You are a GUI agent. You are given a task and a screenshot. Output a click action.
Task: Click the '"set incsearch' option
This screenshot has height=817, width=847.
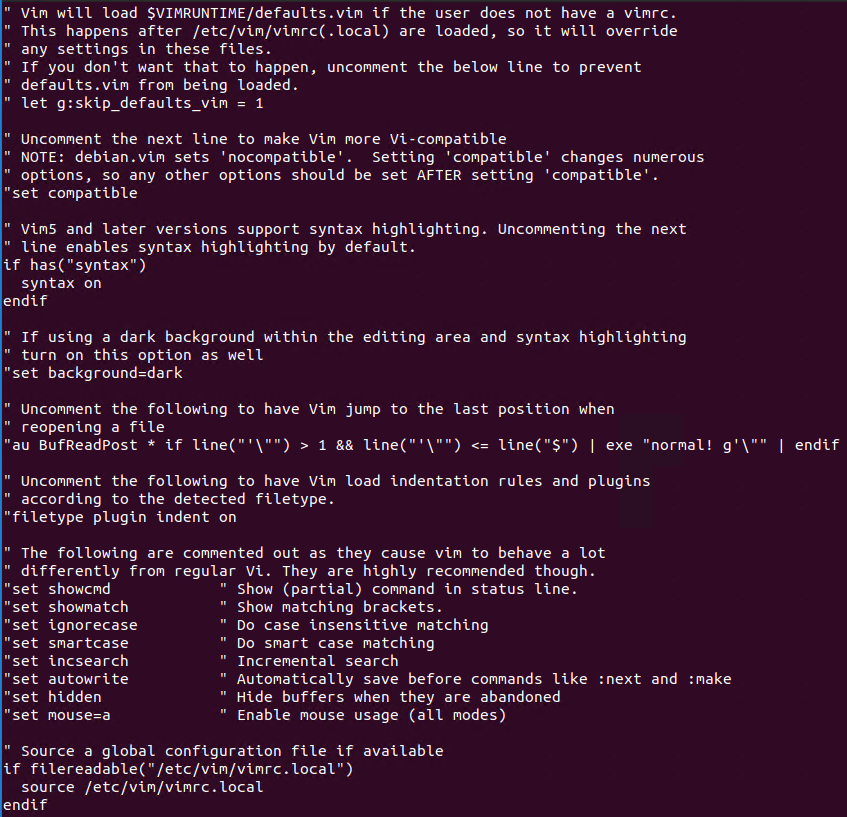pyautogui.click(x=66, y=661)
